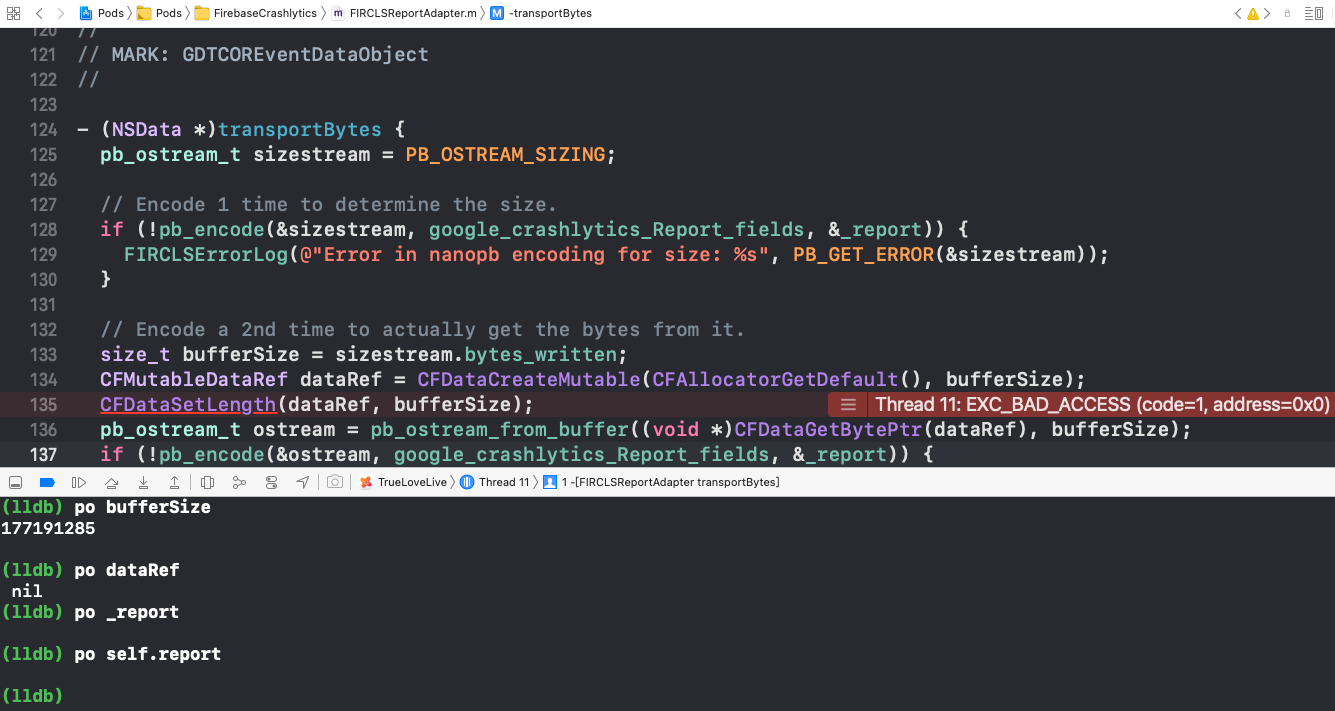Click the 'Encode 1 time' comment line

[x=328, y=204]
